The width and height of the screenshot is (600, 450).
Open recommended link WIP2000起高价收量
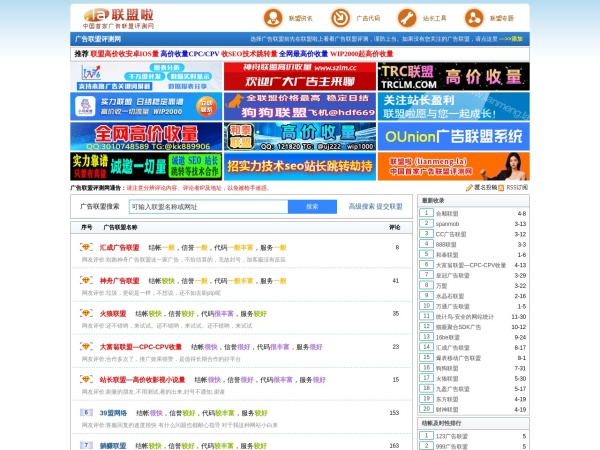362,54
